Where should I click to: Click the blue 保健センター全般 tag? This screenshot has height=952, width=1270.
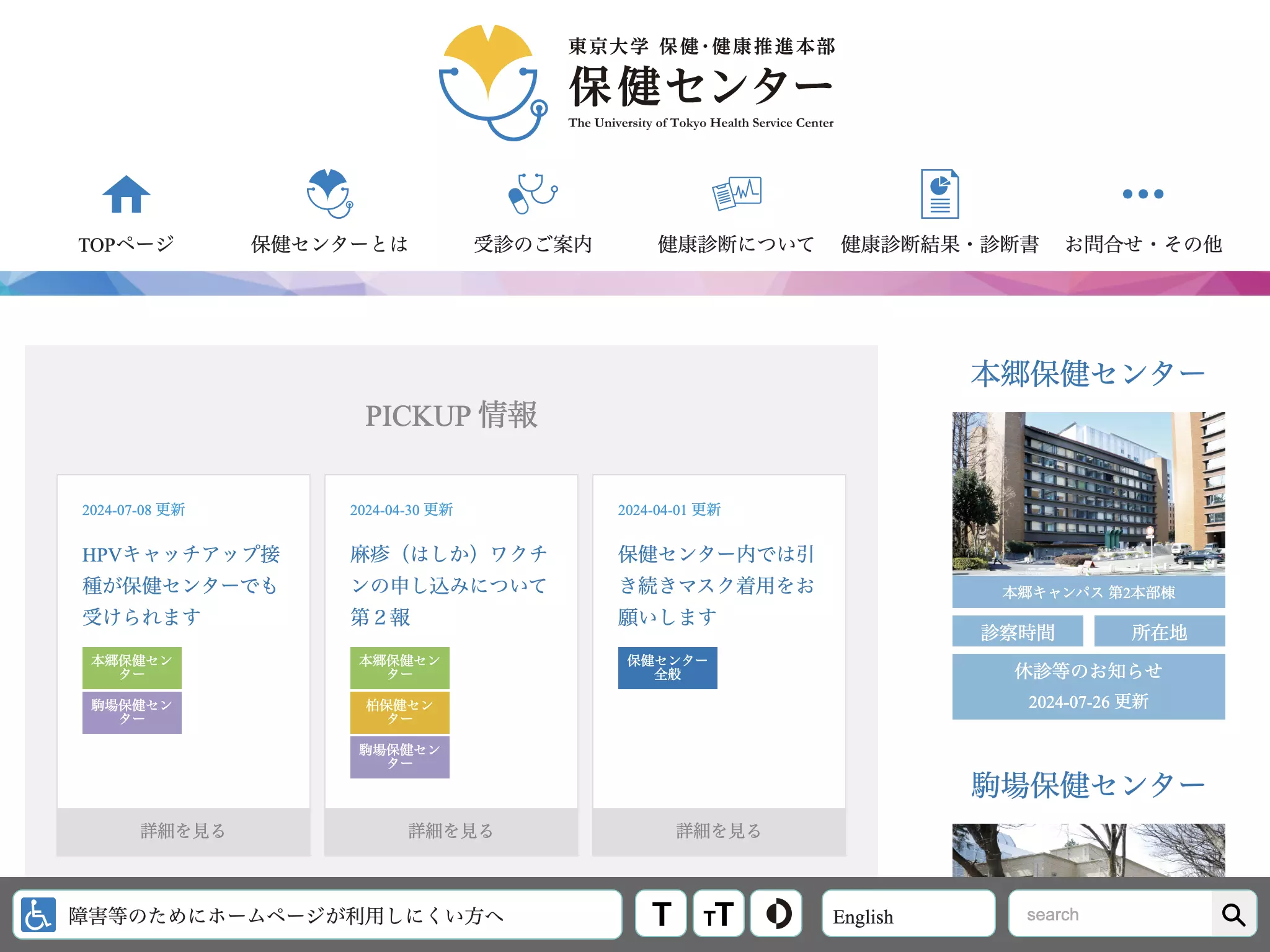pyautogui.click(x=668, y=668)
